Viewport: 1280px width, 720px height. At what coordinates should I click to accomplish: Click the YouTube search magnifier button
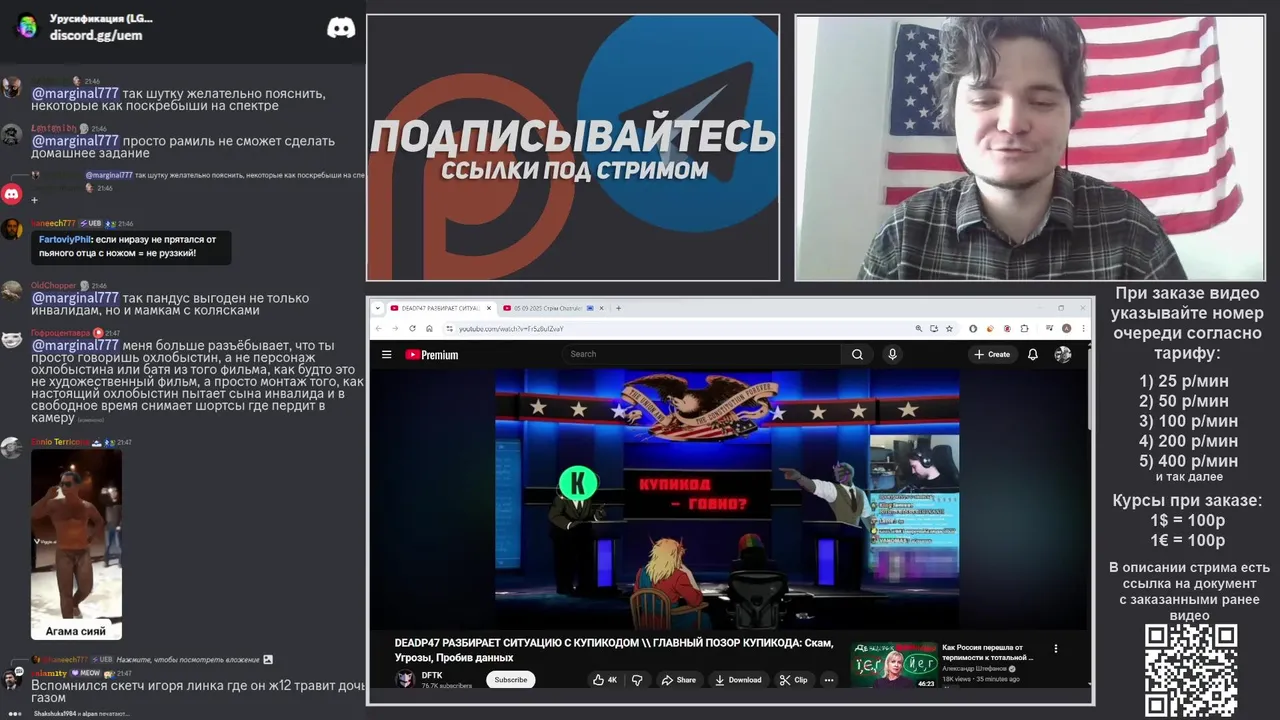[857, 354]
